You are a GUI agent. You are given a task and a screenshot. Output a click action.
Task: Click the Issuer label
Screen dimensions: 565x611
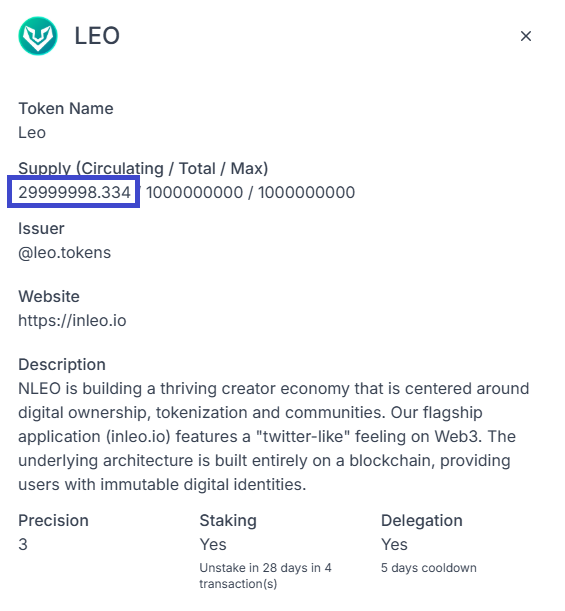[x=41, y=228]
